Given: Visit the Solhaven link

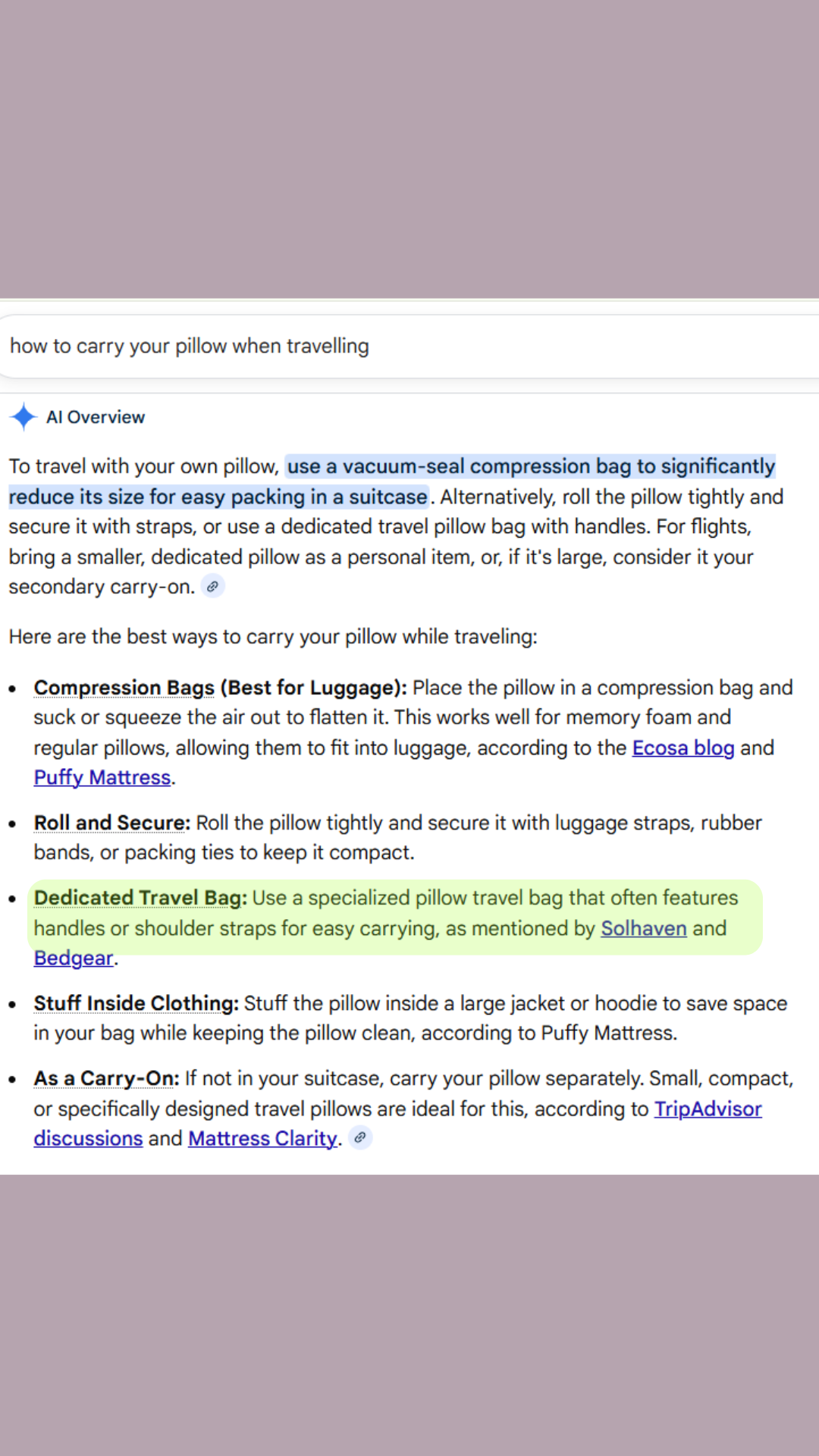Looking at the screenshot, I should click(x=644, y=928).
